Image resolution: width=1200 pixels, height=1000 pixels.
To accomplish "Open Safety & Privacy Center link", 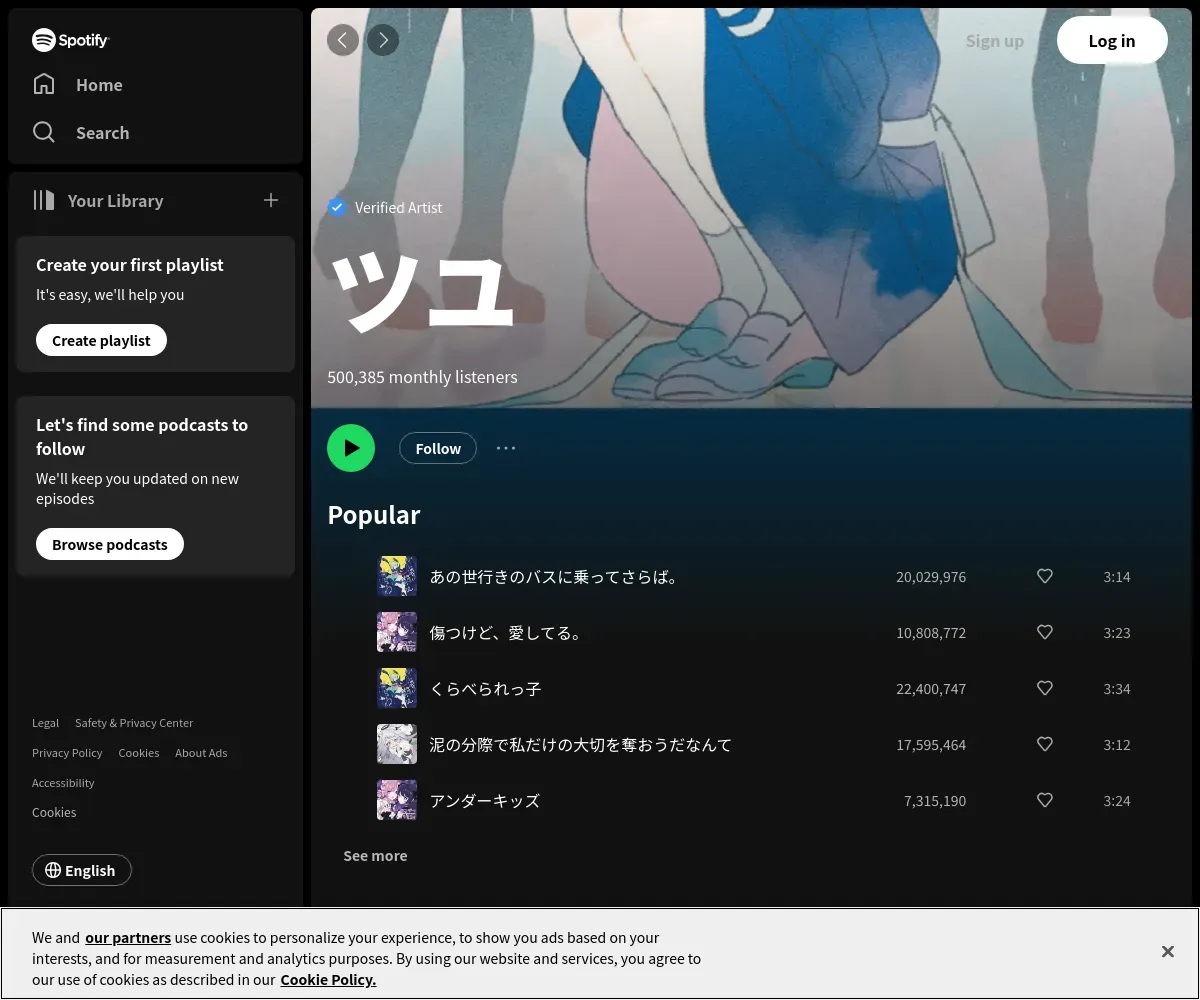I will click(134, 723).
